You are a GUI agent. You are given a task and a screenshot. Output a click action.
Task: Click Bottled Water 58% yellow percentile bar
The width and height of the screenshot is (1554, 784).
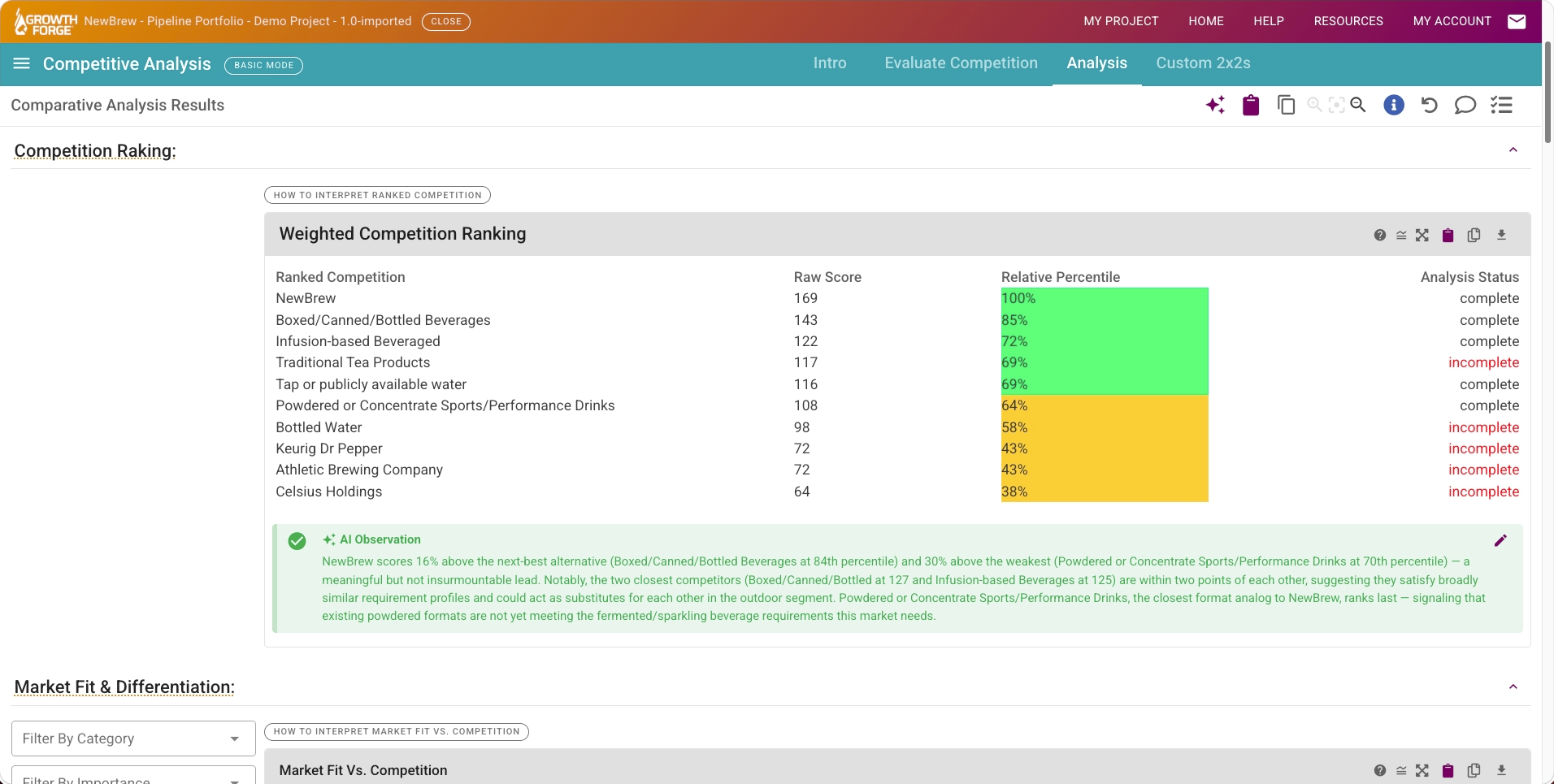(1105, 427)
